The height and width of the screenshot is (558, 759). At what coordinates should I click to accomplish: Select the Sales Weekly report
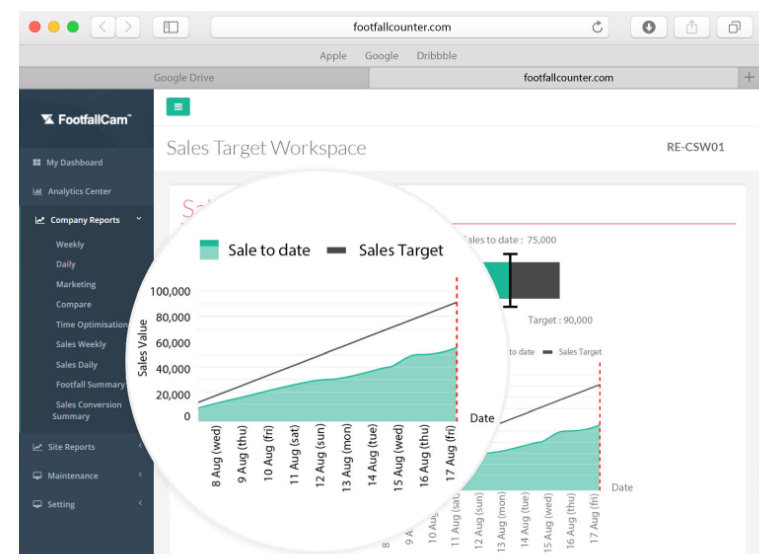pyautogui.click(x=81, y=344)
